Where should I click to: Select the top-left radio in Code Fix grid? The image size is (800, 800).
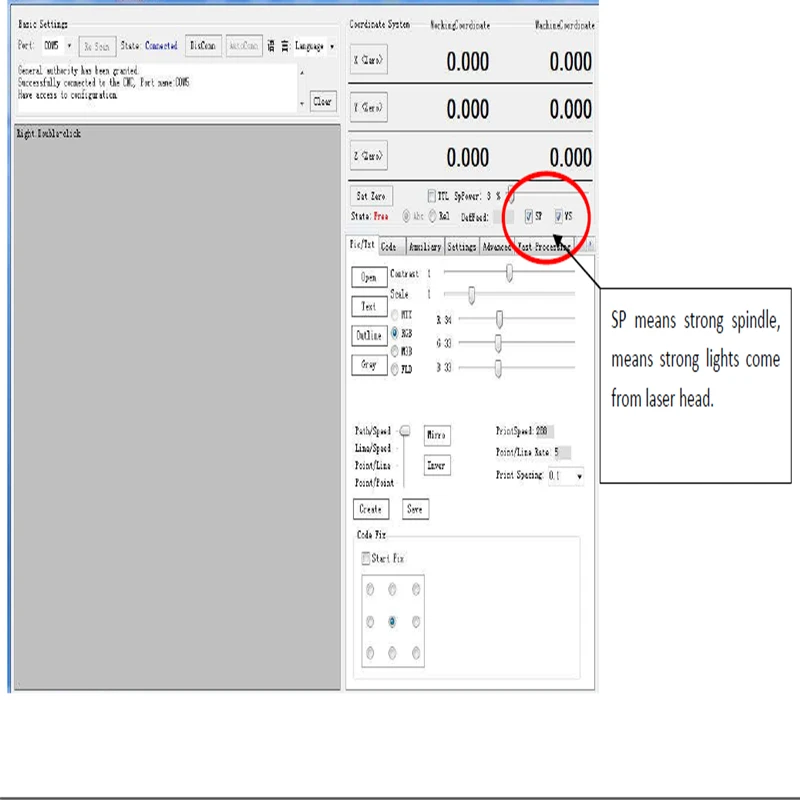[370, 590]
